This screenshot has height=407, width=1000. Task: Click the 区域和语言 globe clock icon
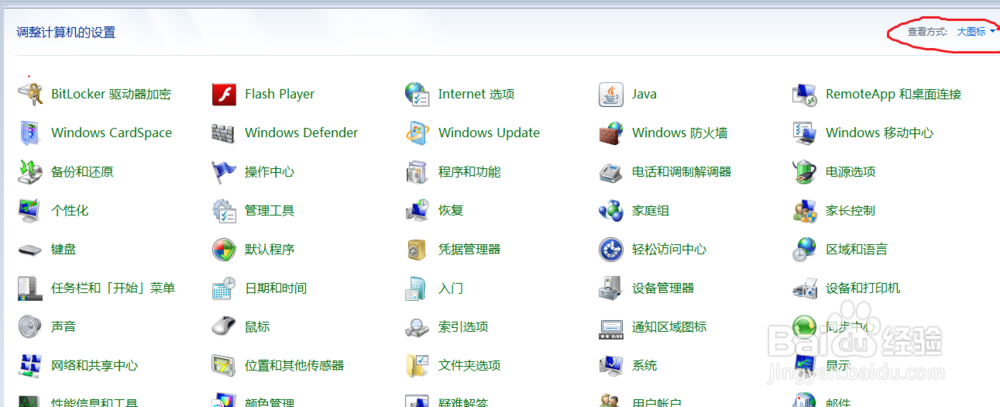pos(805,249)
